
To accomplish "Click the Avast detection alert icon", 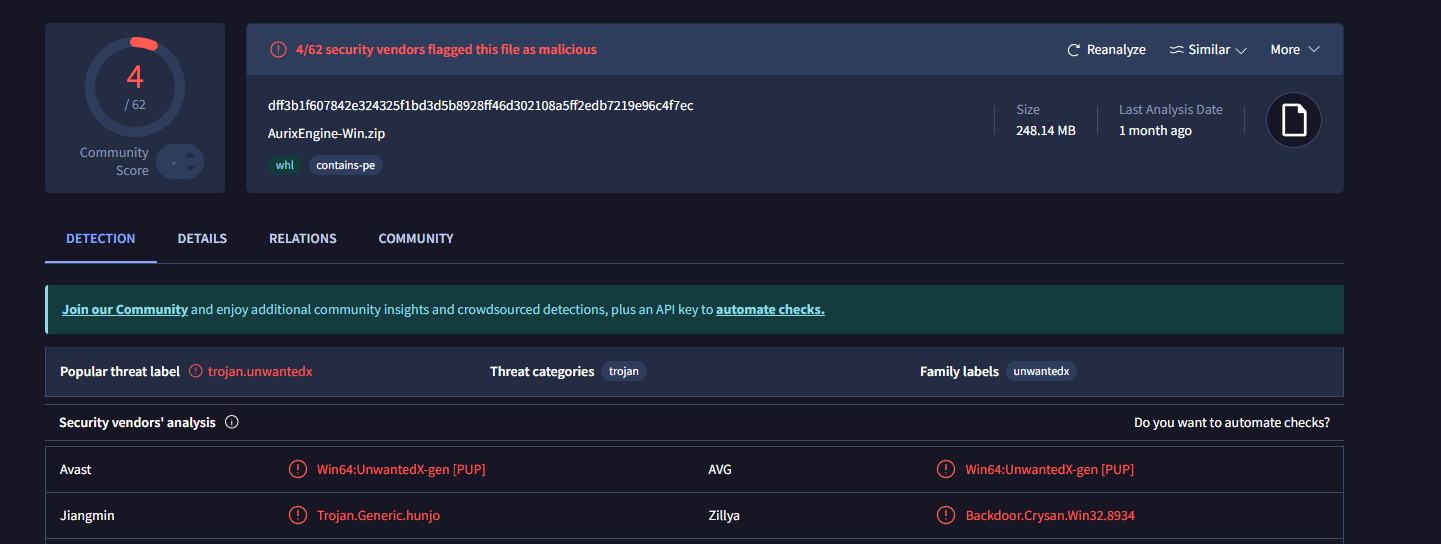I will [x=297, y=469].
